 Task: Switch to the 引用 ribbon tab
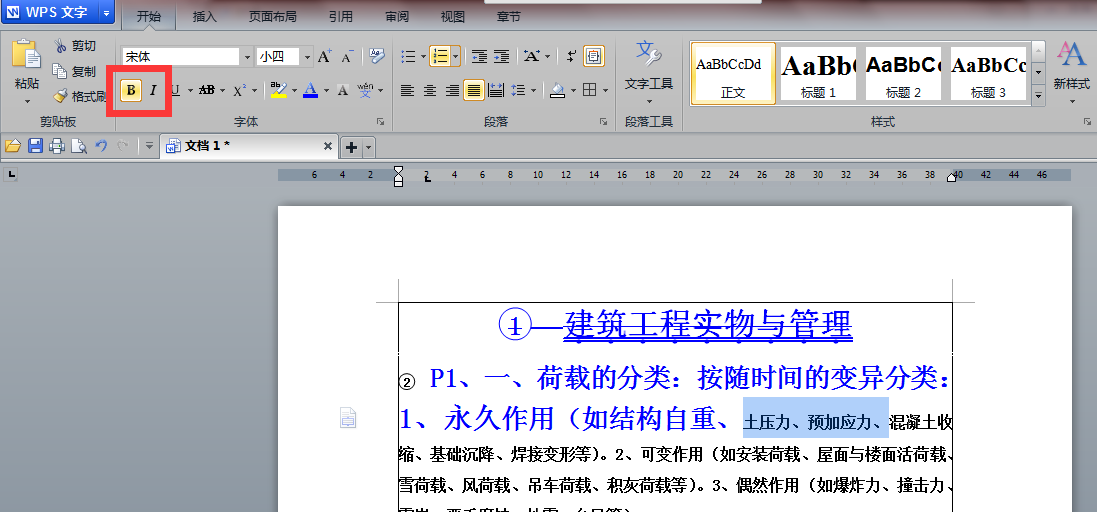tap(341, 17)
